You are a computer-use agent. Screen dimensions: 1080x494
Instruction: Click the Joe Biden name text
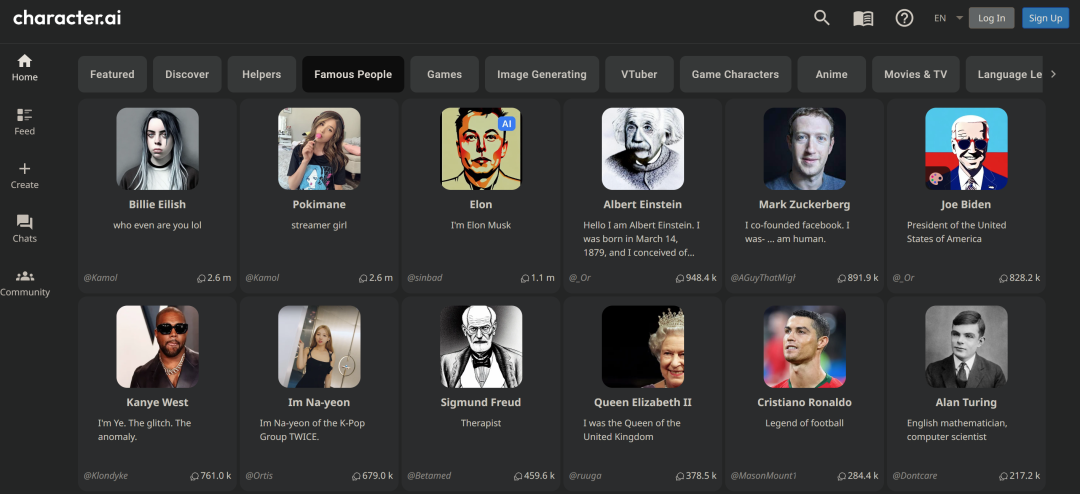tap(966, 205)
